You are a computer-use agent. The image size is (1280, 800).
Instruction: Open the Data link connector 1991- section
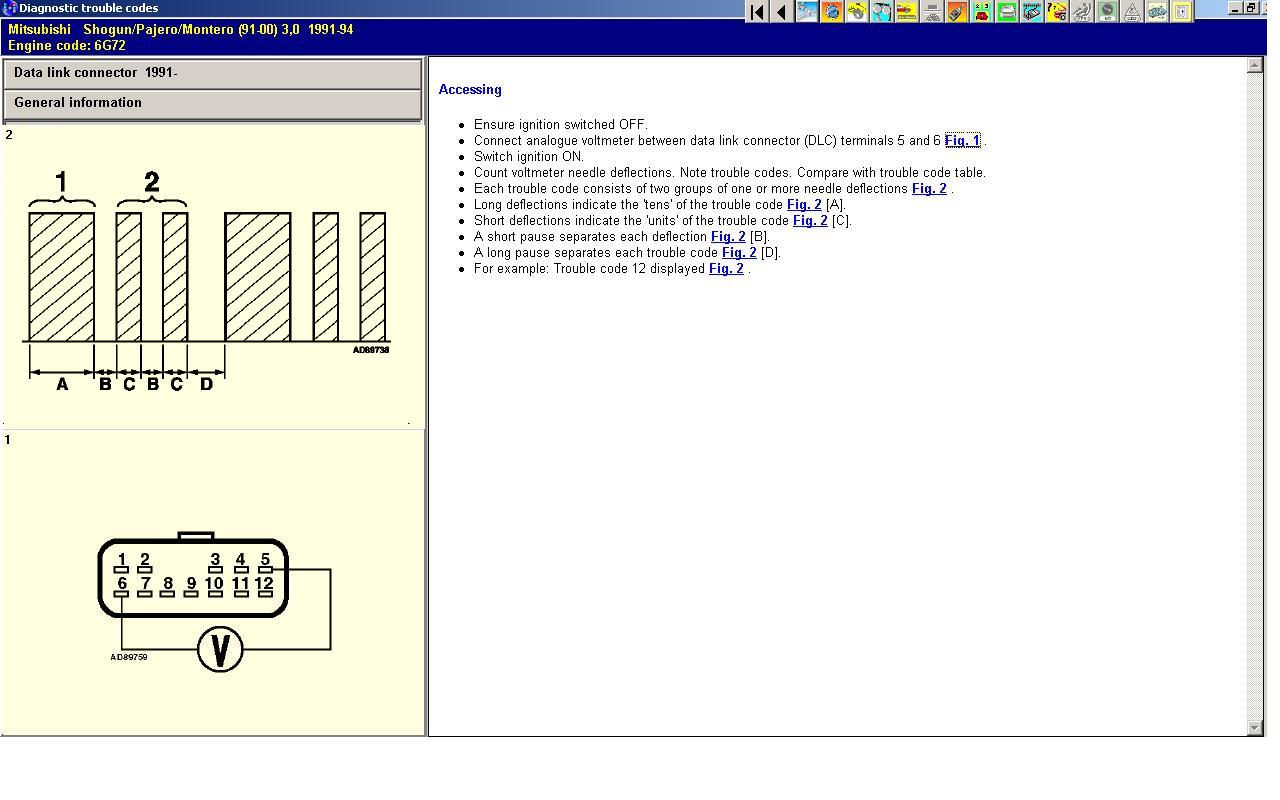click(x=212, y=74)
